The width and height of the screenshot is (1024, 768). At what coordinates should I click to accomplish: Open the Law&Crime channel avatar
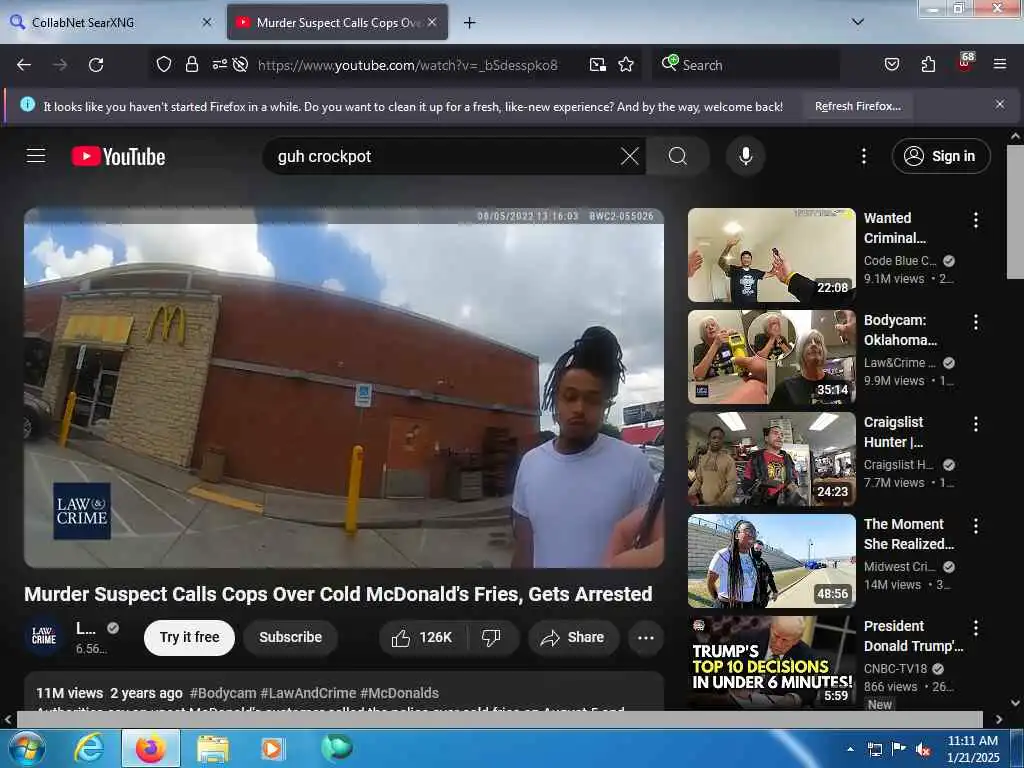click(44, 636)
